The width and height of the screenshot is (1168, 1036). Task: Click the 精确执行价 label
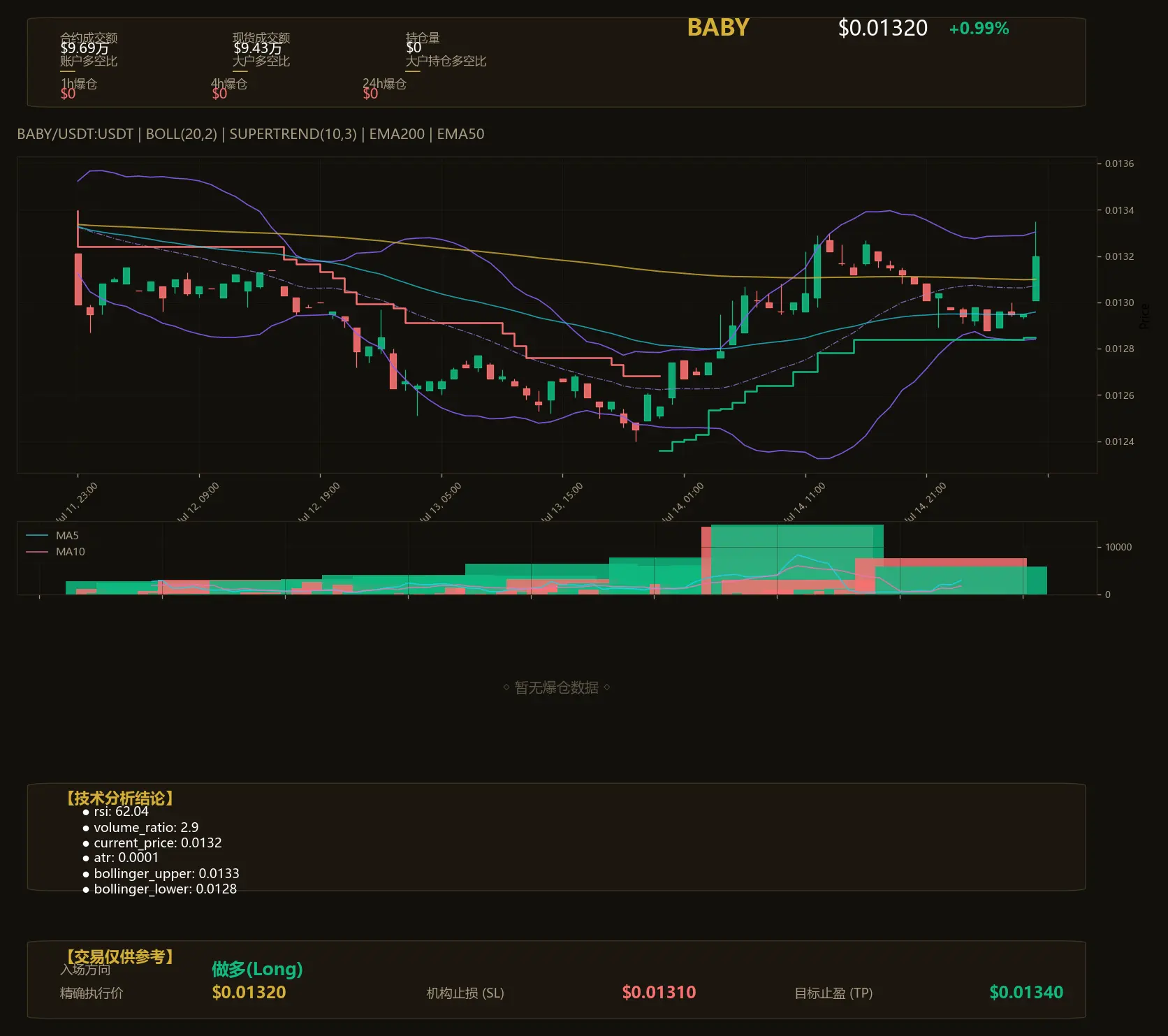(92, 993)
